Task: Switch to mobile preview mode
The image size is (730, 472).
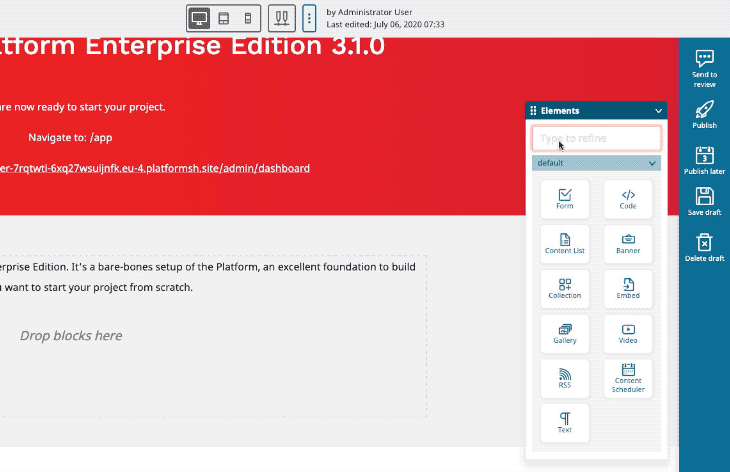Action: point(248,19)
